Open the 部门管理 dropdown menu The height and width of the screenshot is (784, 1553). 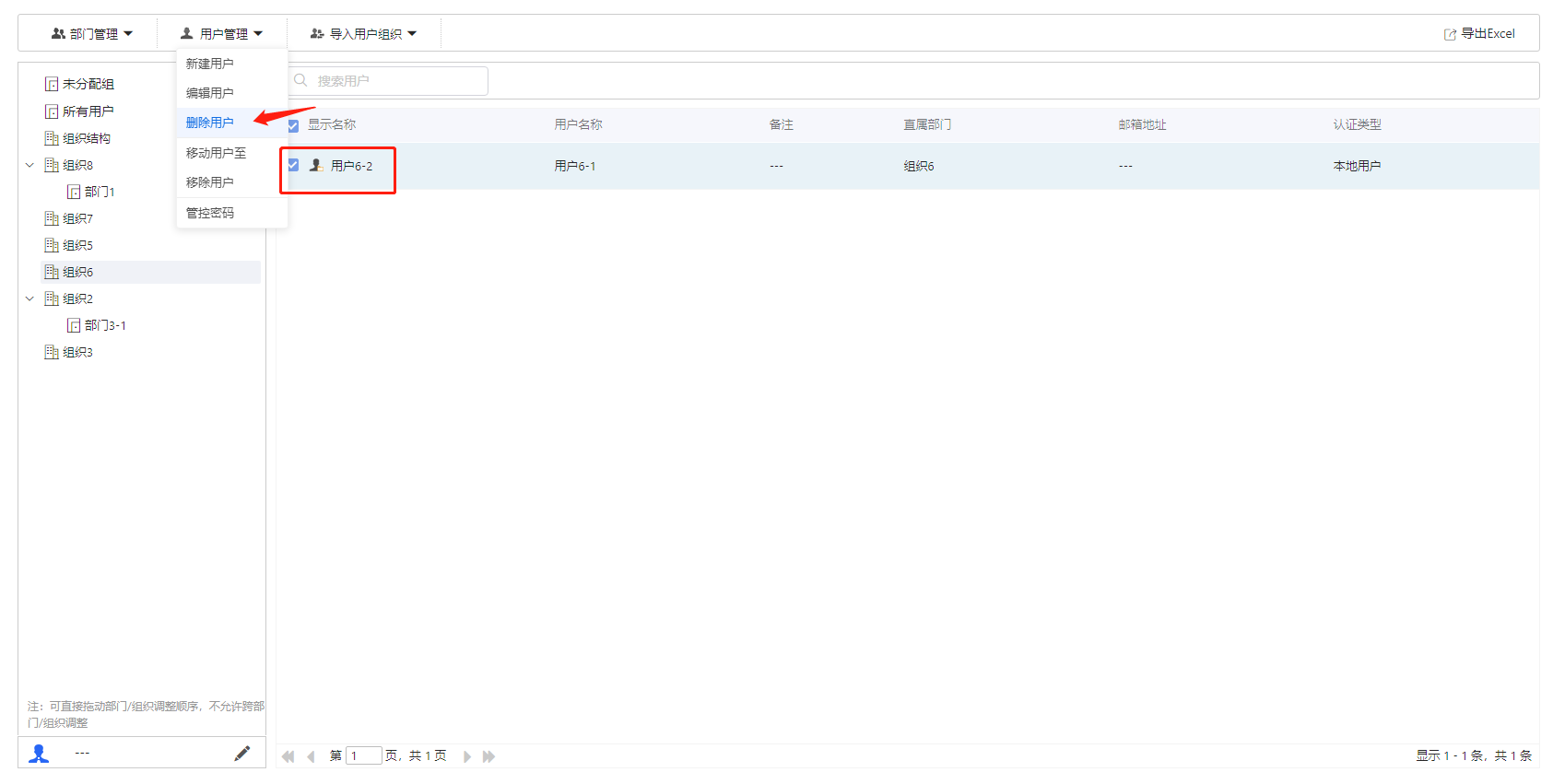coord(92,33)
